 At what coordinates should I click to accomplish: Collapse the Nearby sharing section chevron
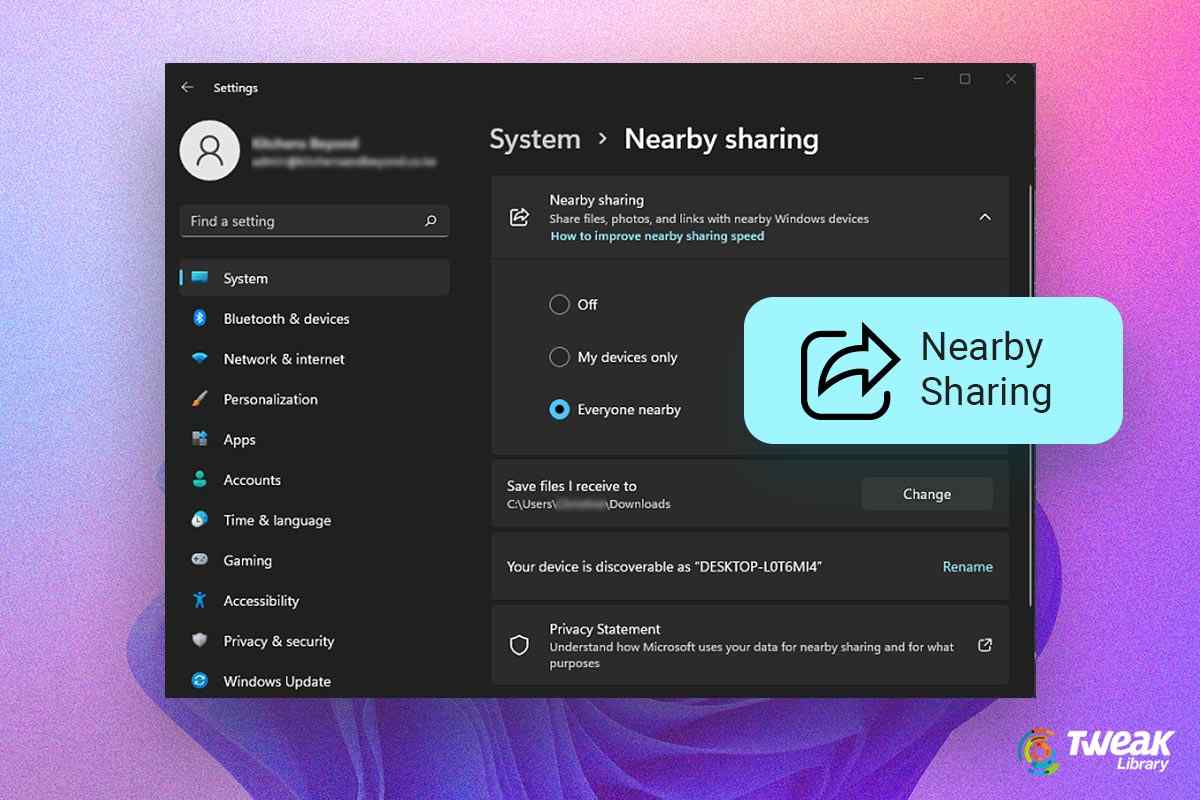pyautogui.click(x=985, y=217)
